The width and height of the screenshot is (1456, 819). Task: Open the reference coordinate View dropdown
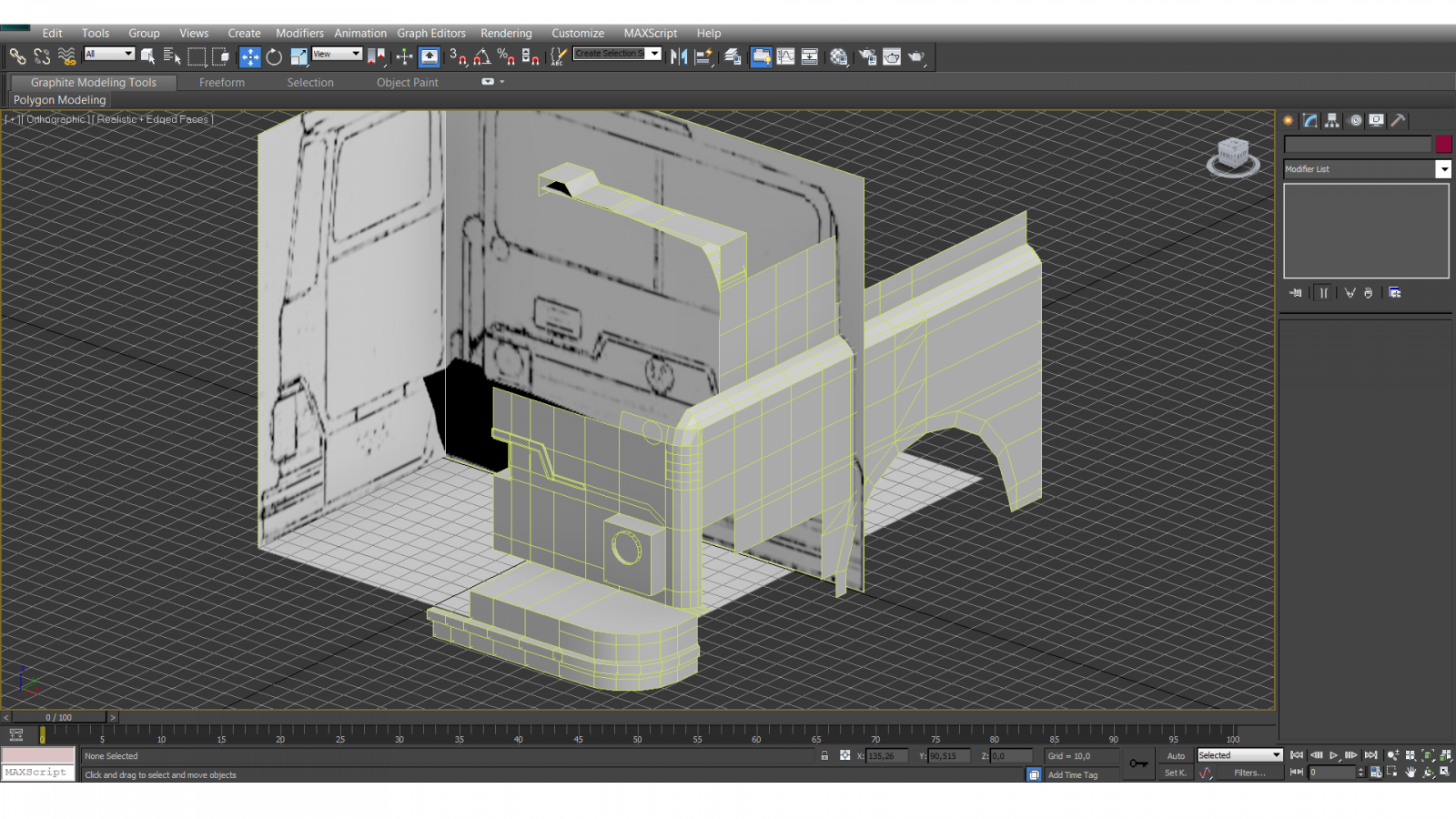[x=337, y=55]
